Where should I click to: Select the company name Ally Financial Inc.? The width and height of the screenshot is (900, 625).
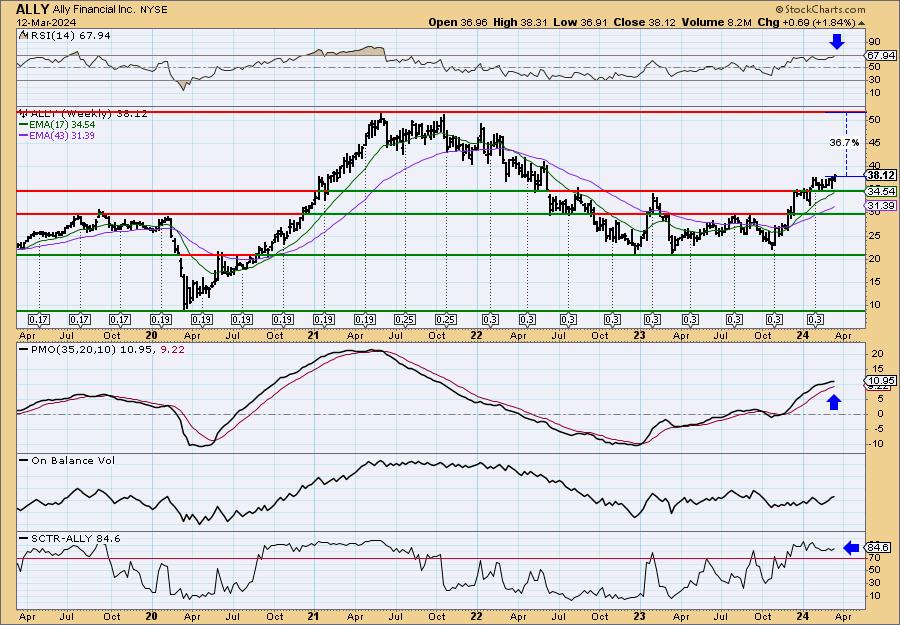95,10
